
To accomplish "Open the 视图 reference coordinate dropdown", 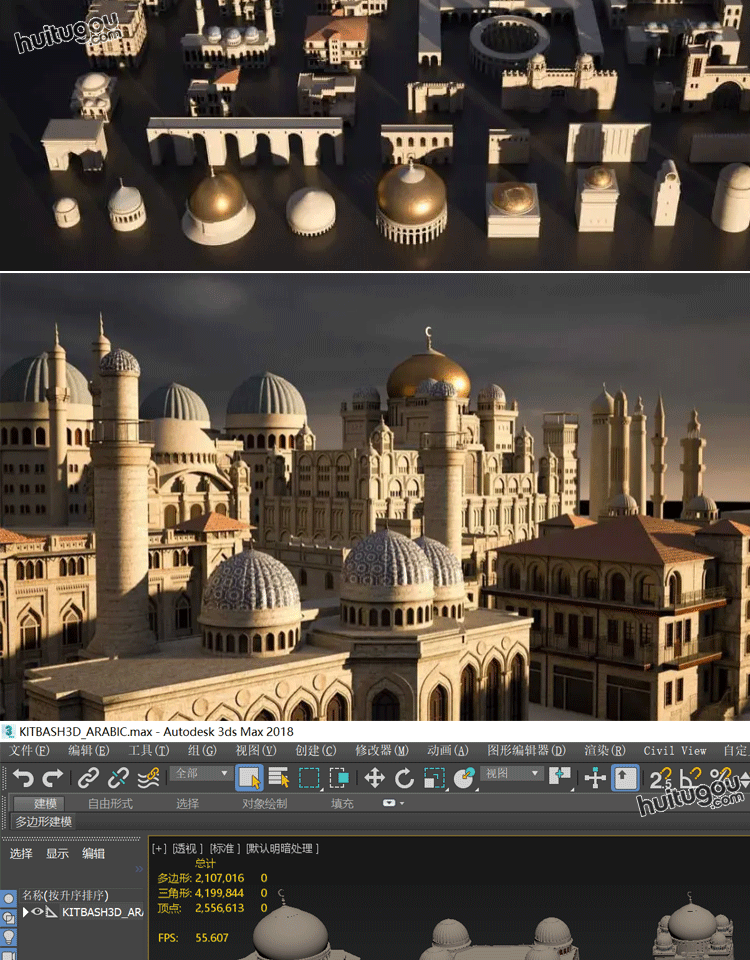I will point(512,774).
